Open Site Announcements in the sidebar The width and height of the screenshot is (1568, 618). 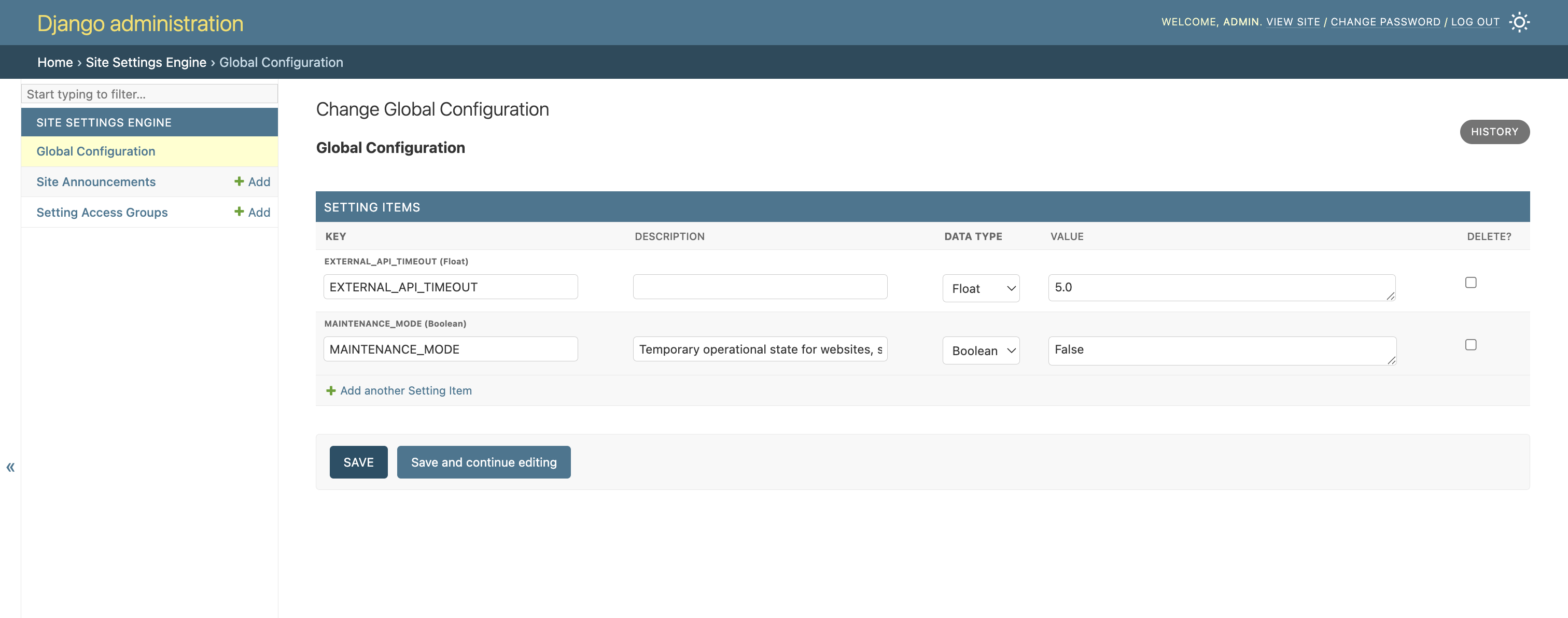tap(96, 181)
